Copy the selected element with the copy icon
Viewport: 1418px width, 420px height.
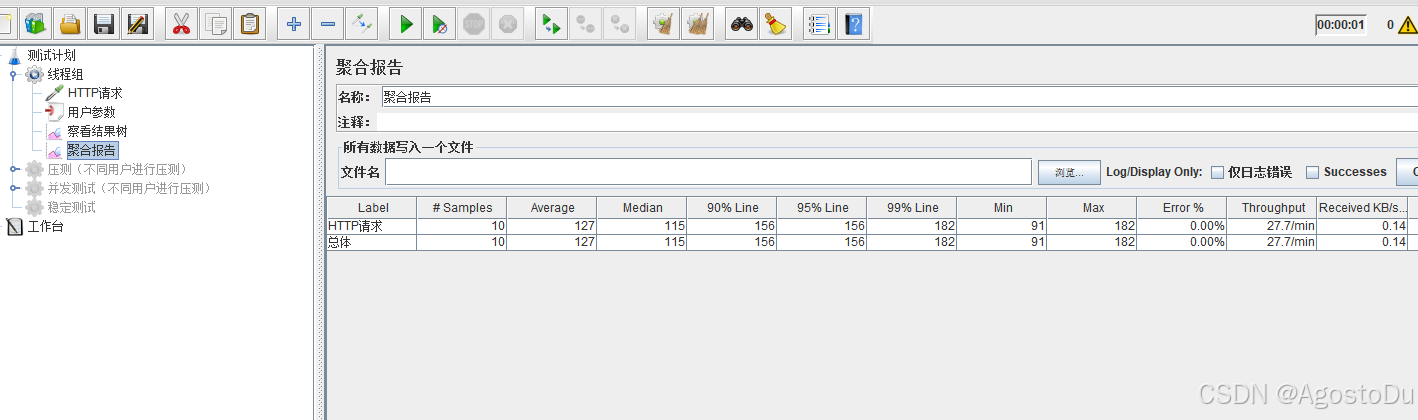[x=215, y=23]
